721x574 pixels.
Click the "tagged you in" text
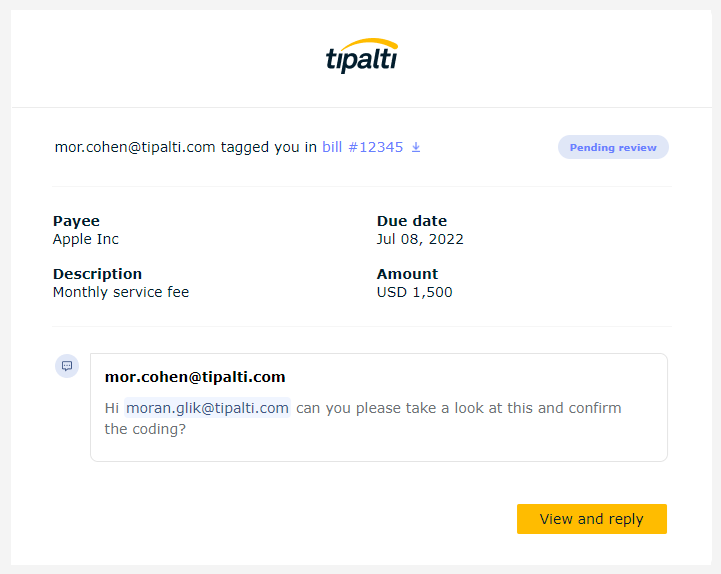(269, 147)
